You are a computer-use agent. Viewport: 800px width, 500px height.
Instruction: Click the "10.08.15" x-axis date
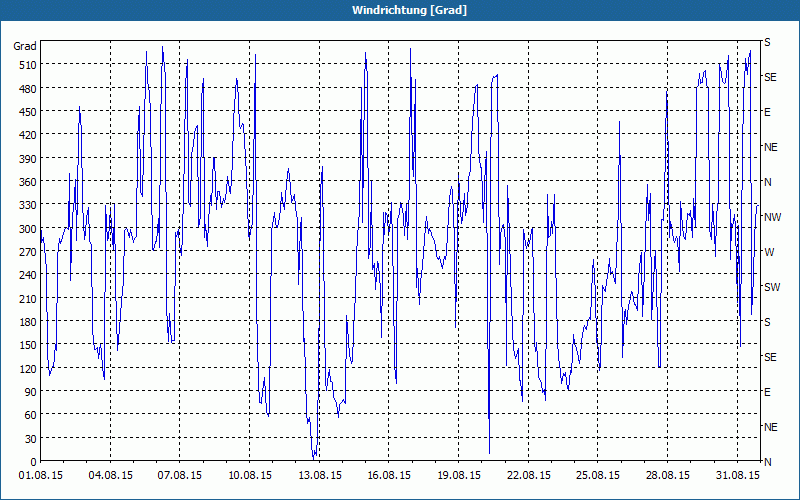click(x=249, y=475)
